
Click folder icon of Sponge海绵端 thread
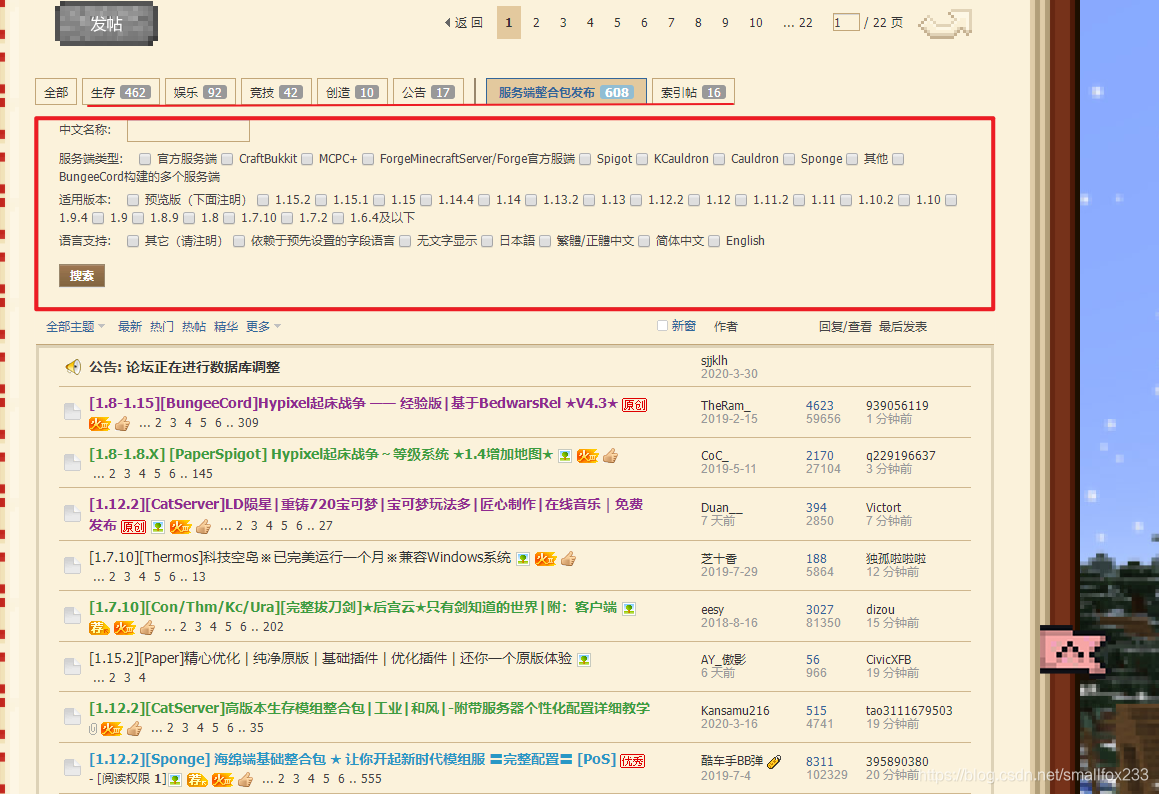[x=72, y=767]
